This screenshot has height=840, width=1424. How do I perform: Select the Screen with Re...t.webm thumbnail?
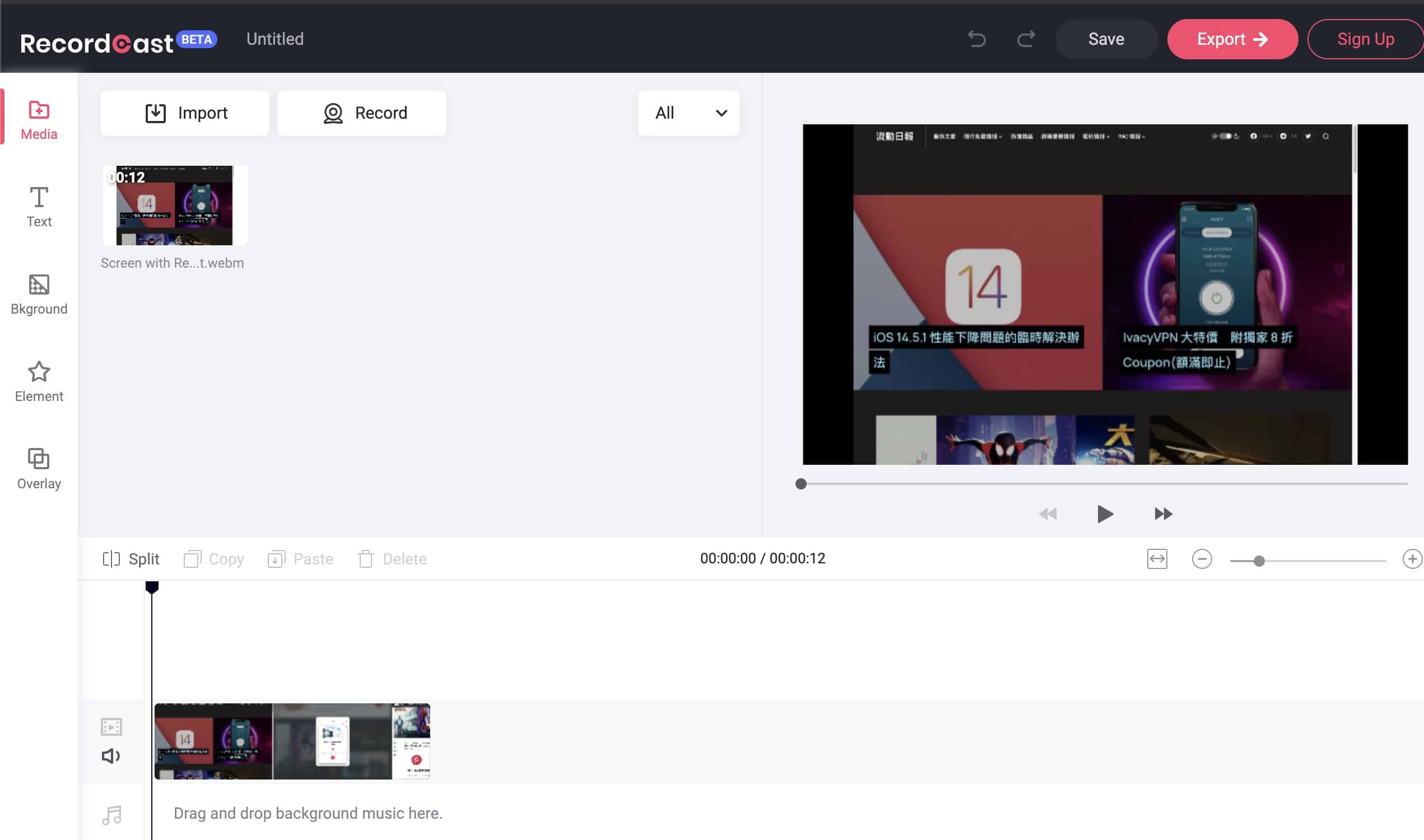(175, 206)
